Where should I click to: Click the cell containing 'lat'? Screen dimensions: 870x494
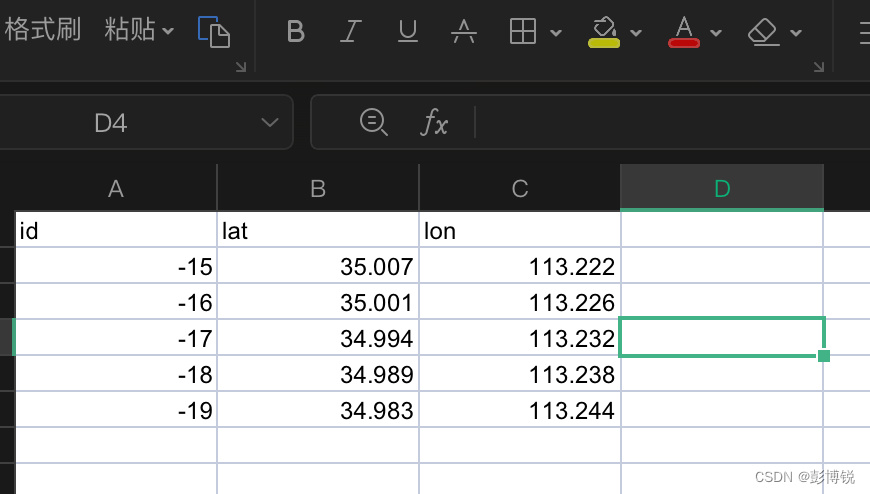[x=318, y=230]
